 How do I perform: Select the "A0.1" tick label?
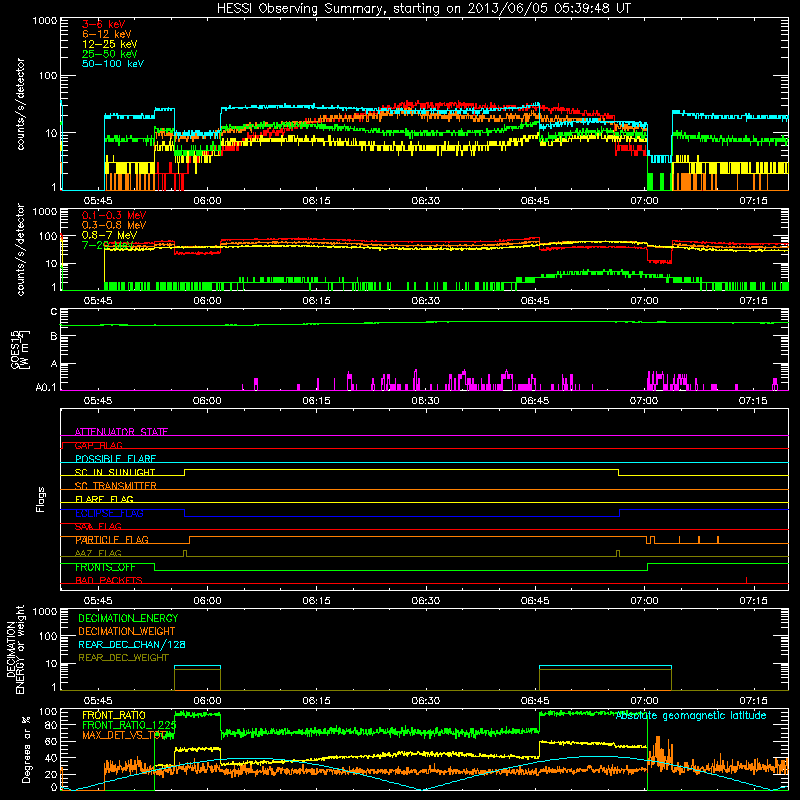click(x=46, y=388)
